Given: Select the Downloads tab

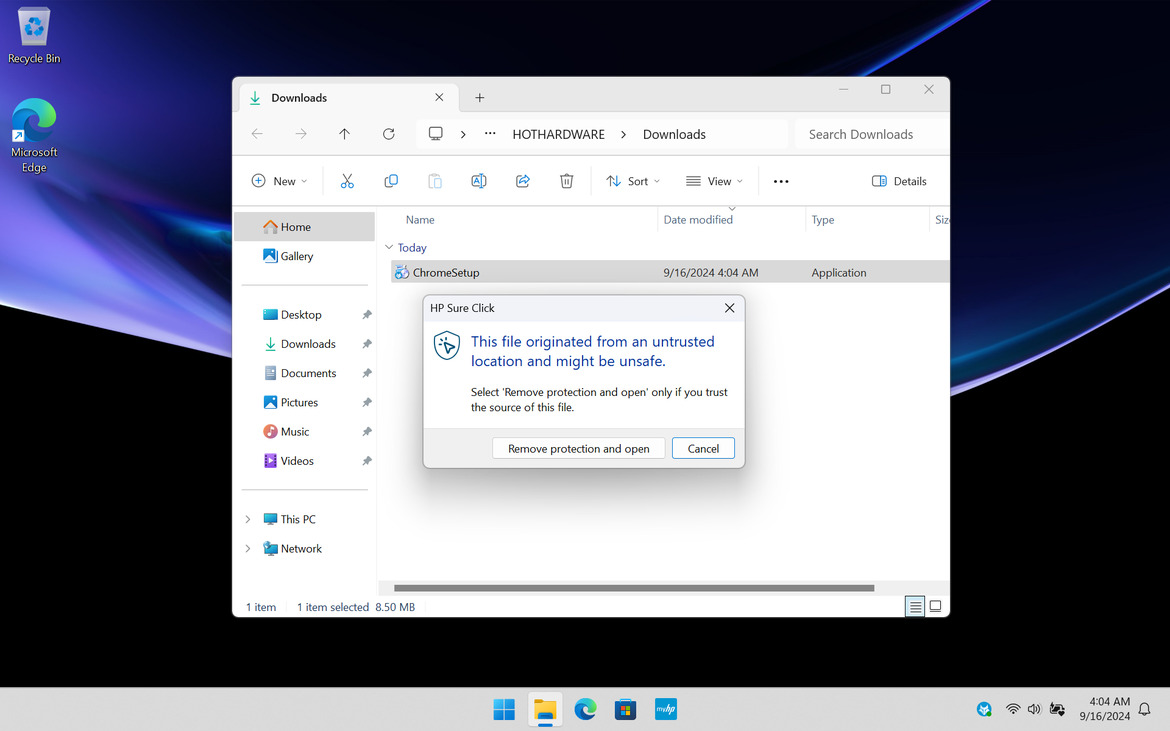Looking at the screenshot, I should (x=349, y=98).
